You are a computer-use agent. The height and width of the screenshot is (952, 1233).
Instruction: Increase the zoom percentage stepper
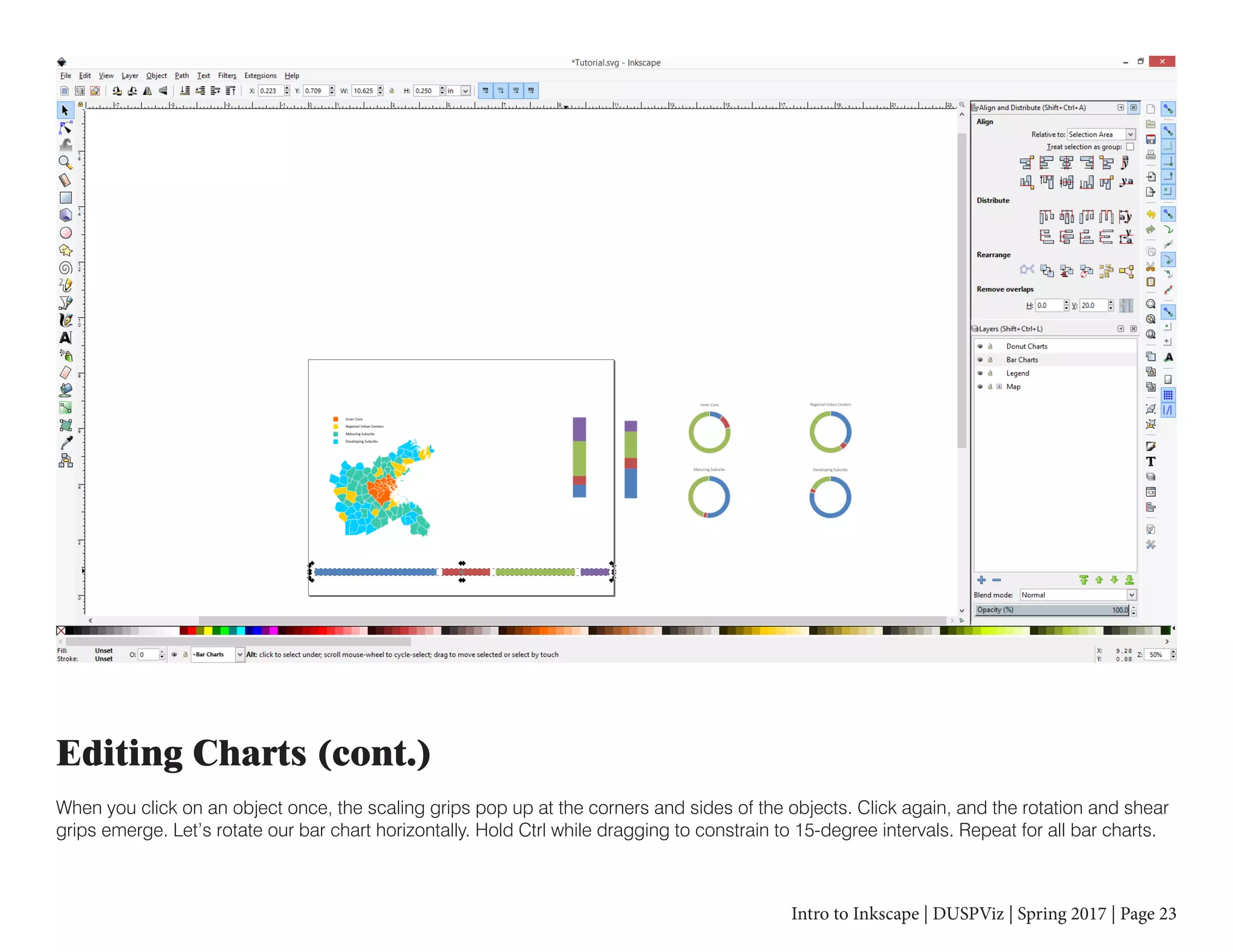tap(1173, 652)
